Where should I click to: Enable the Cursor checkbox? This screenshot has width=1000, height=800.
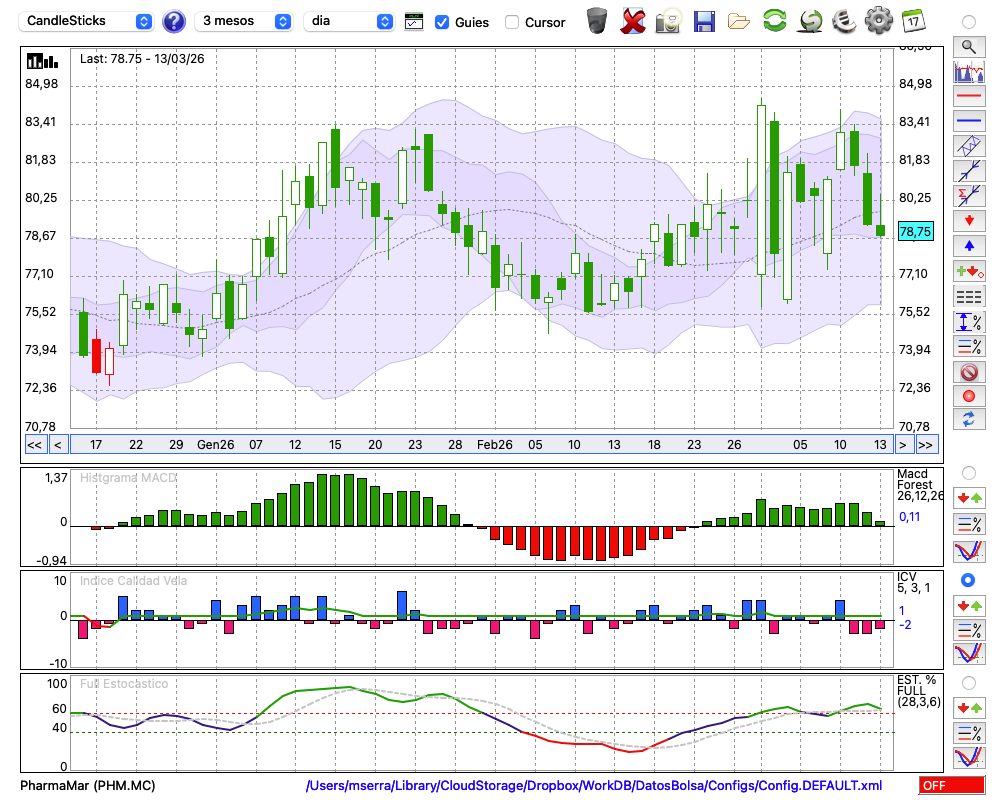coord(512,22)
